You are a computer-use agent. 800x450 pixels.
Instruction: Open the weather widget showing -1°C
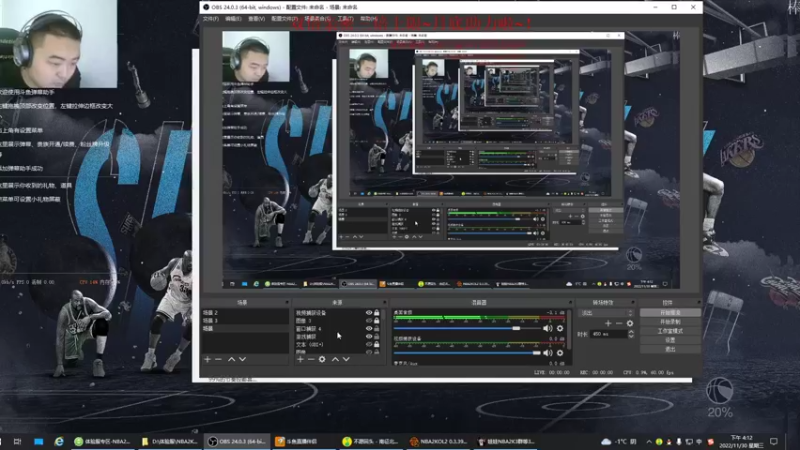(x=618, y=441)
